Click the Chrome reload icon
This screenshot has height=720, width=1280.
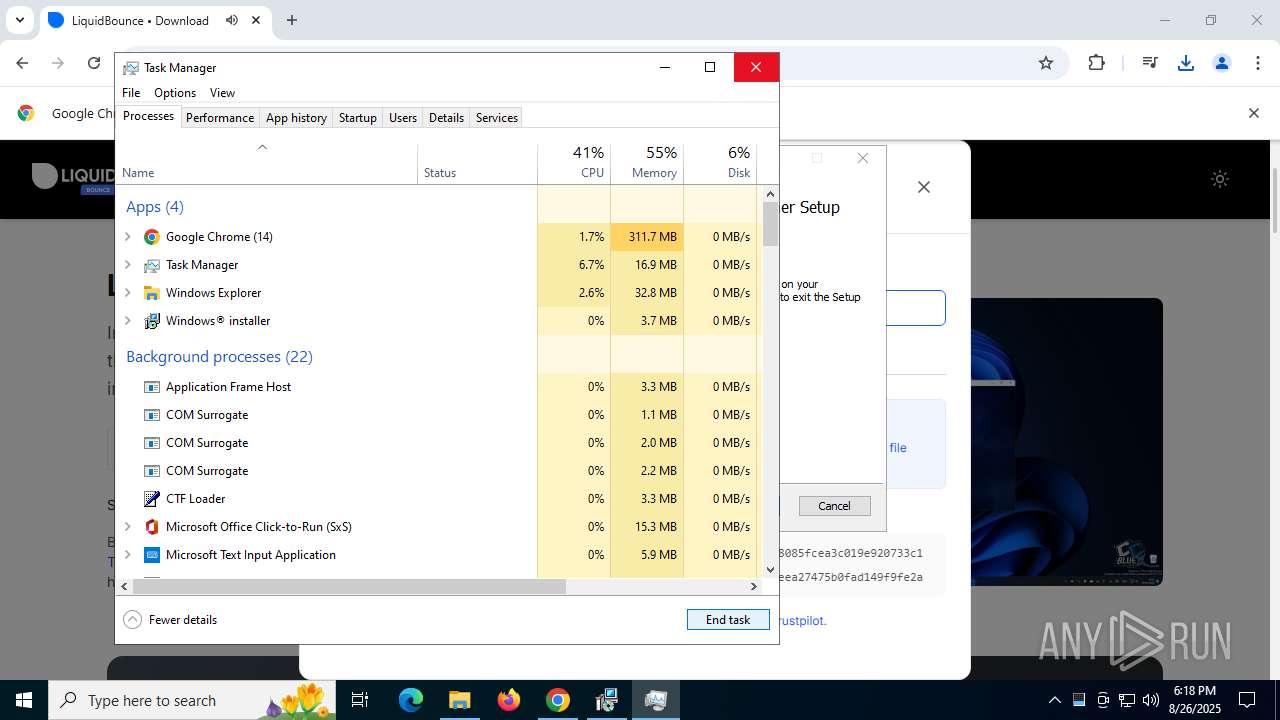[94, 63]
